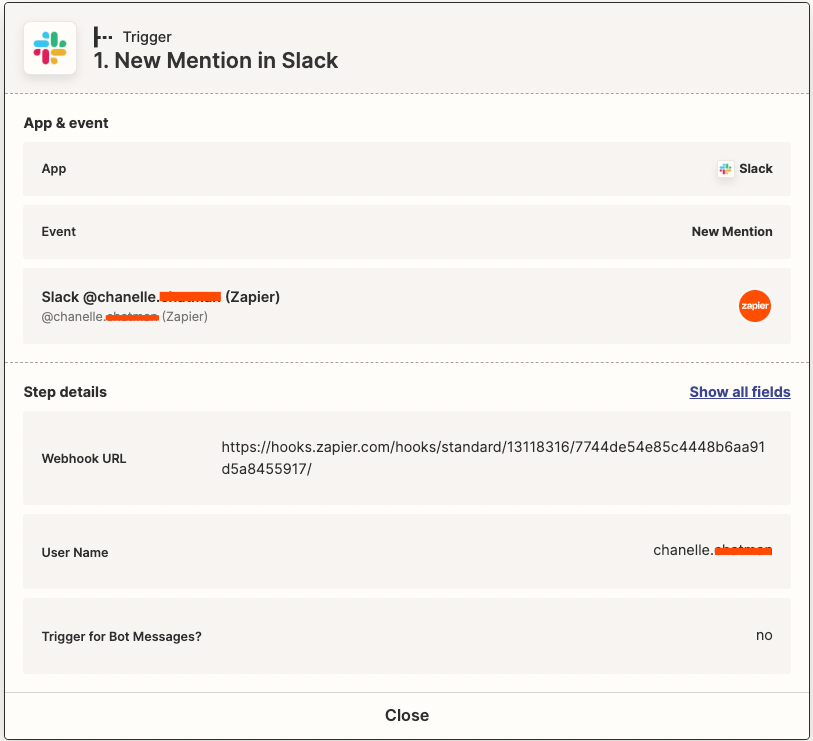
Task: Click the chanelle user name value
Action: click(x=712, y=550)
